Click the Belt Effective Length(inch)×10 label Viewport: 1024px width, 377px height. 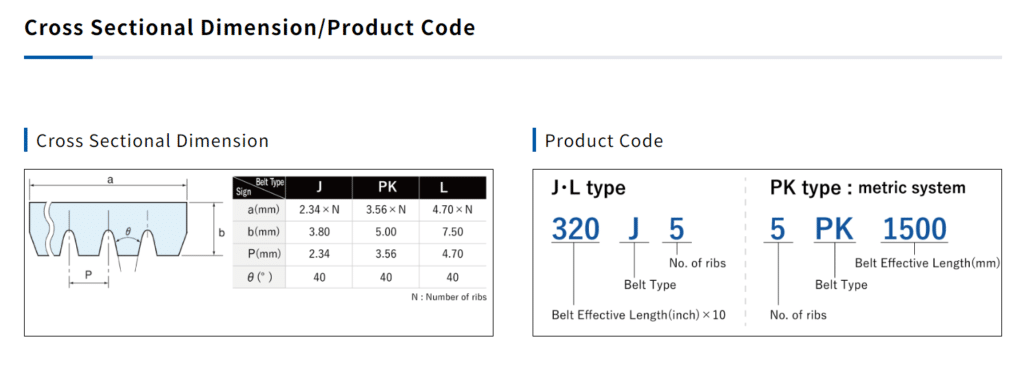tap(639, 315)
